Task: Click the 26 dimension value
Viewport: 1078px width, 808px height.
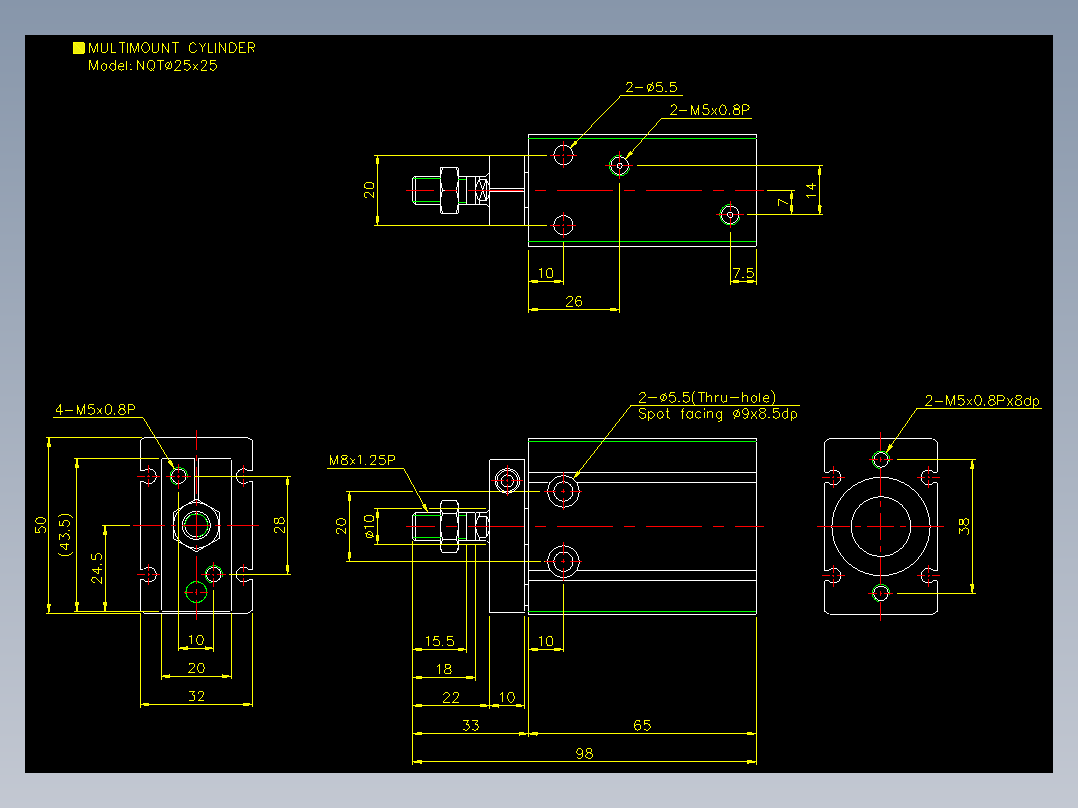Action: point(573,301)
